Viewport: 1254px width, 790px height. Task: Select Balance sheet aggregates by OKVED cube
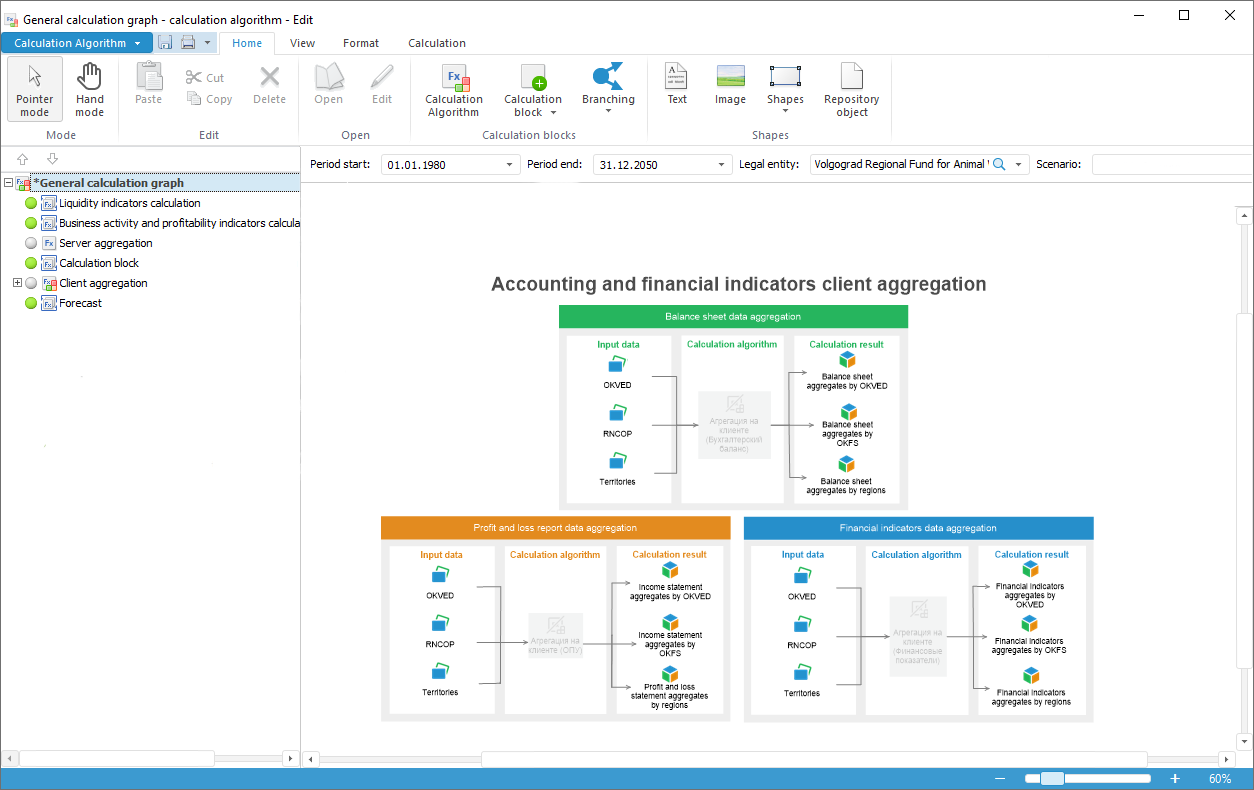(x=847, y=360)
